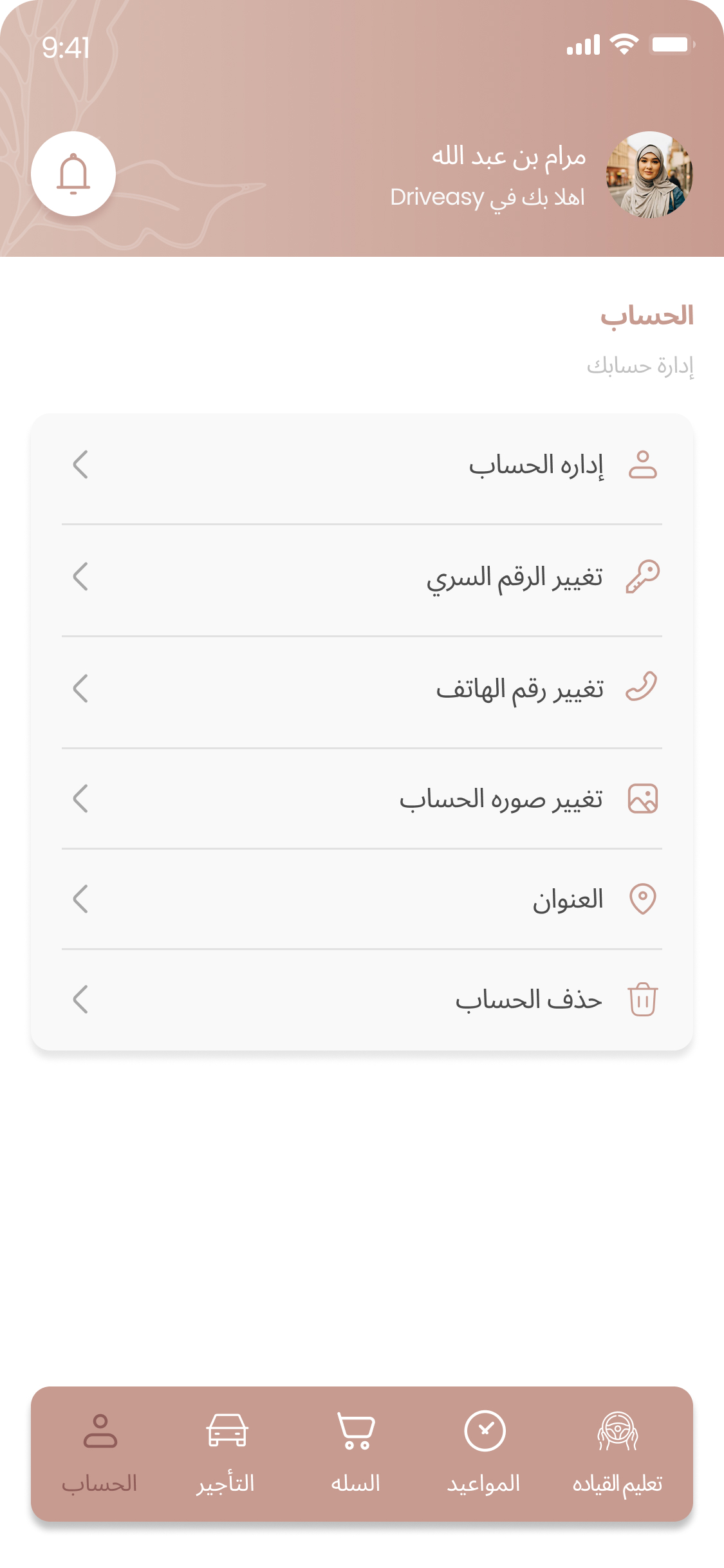Open the العنوان address option

click(x=567, y=899)
